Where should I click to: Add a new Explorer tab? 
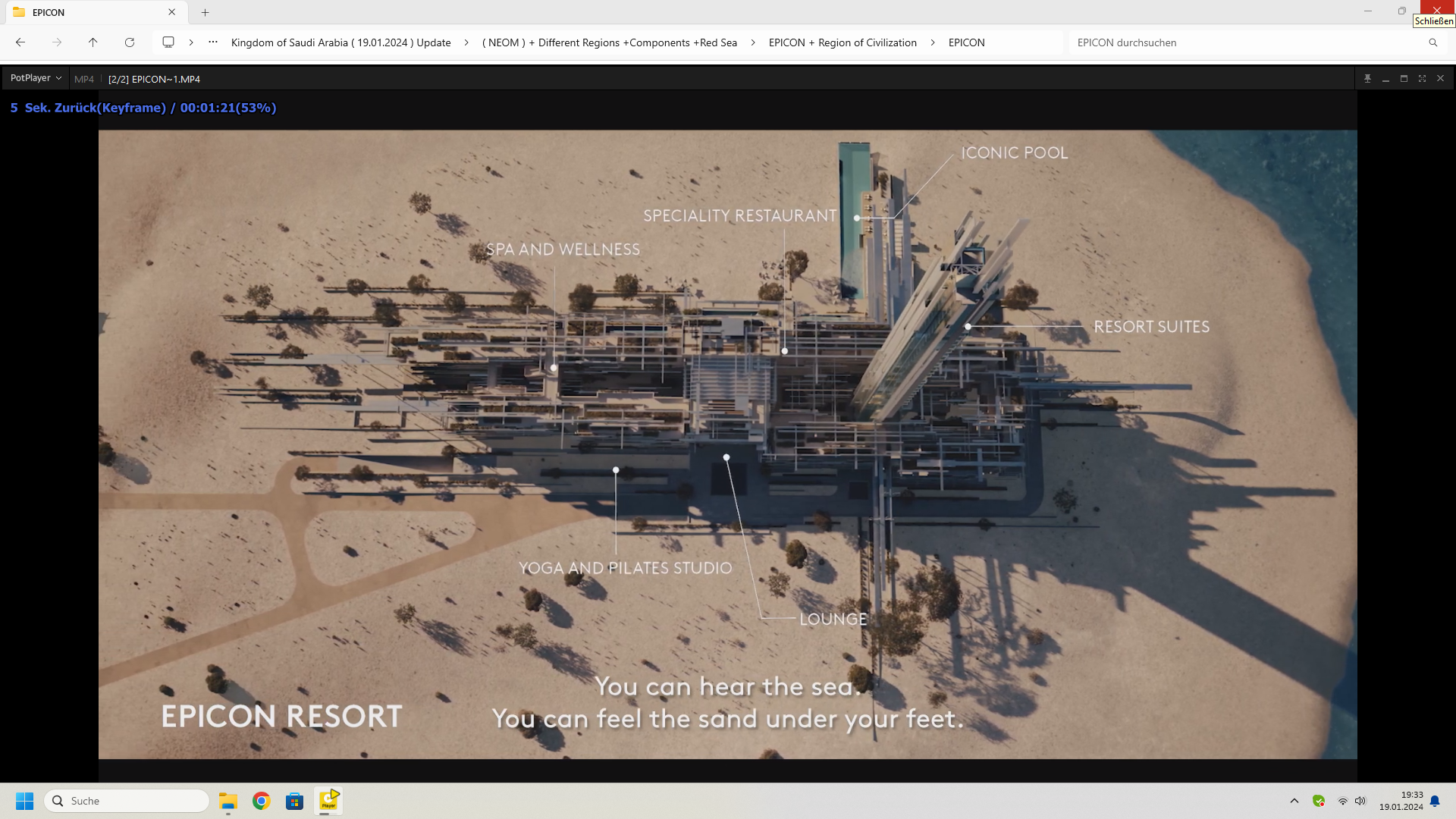click(205, 12)
